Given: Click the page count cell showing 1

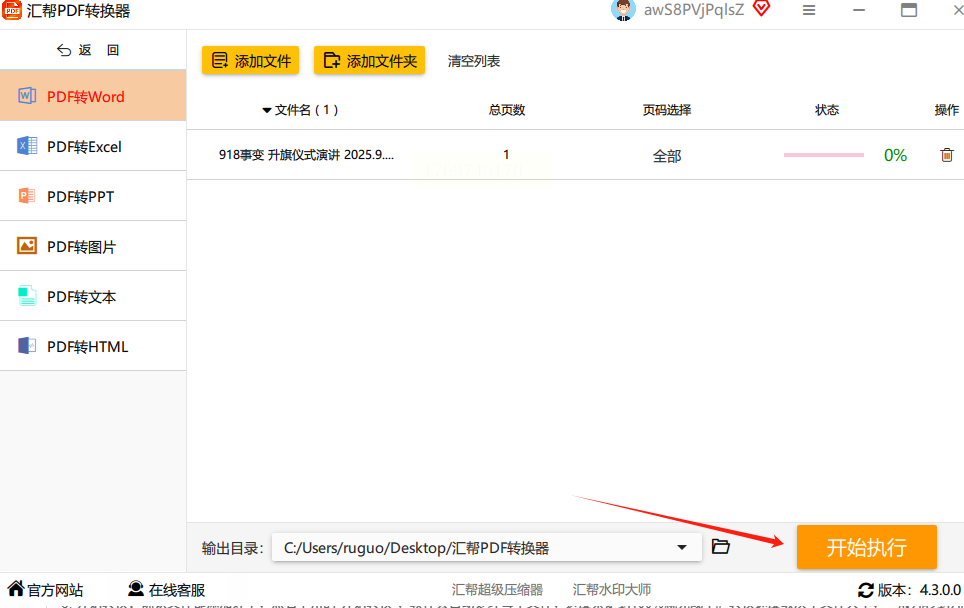Looking at the screenshot, I should (506, 154).
